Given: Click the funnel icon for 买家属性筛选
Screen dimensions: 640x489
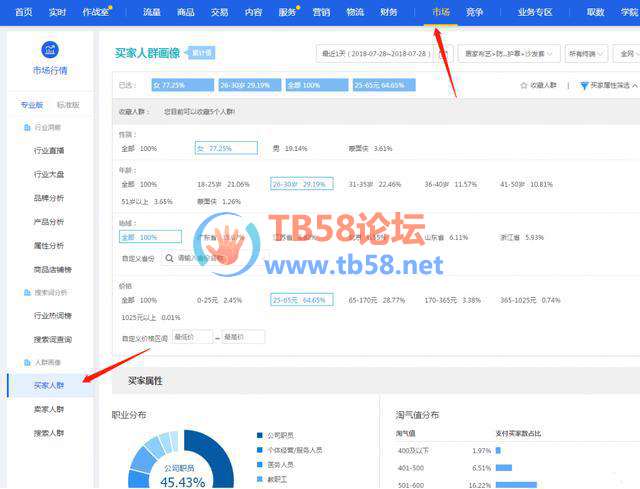Looking at the screenshot, I should click(x=584, y=86).
